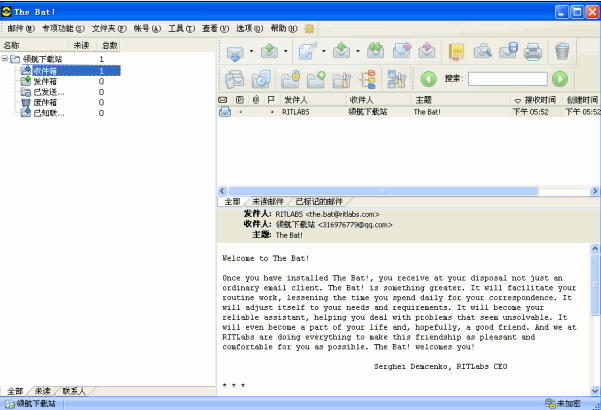
Task: Select the 已知联... folder
Action: coord(49,113)
